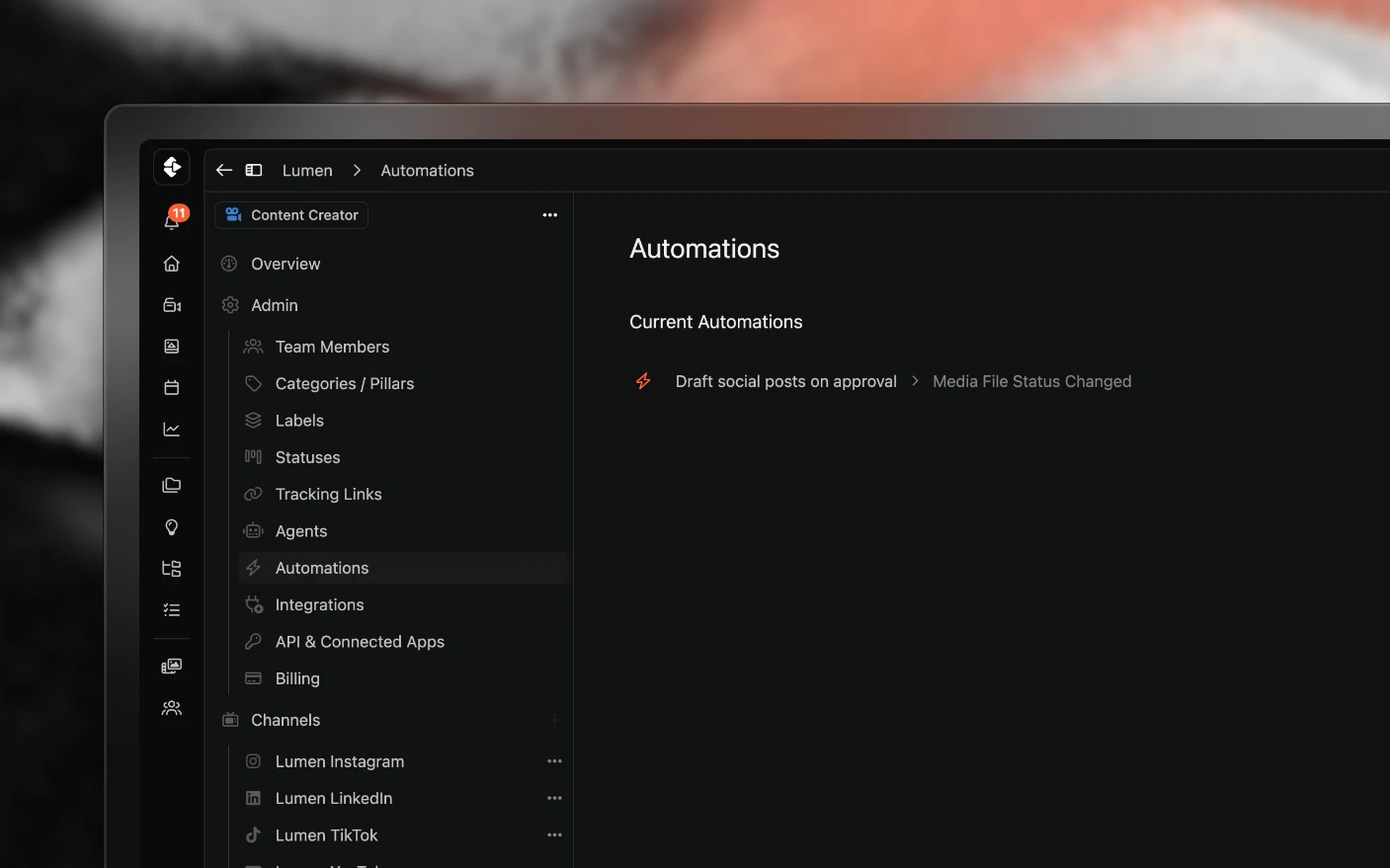The image size is (1390, 868).
Task: Toggle the sidebar panel icon in header
Action: coord(254,170)
